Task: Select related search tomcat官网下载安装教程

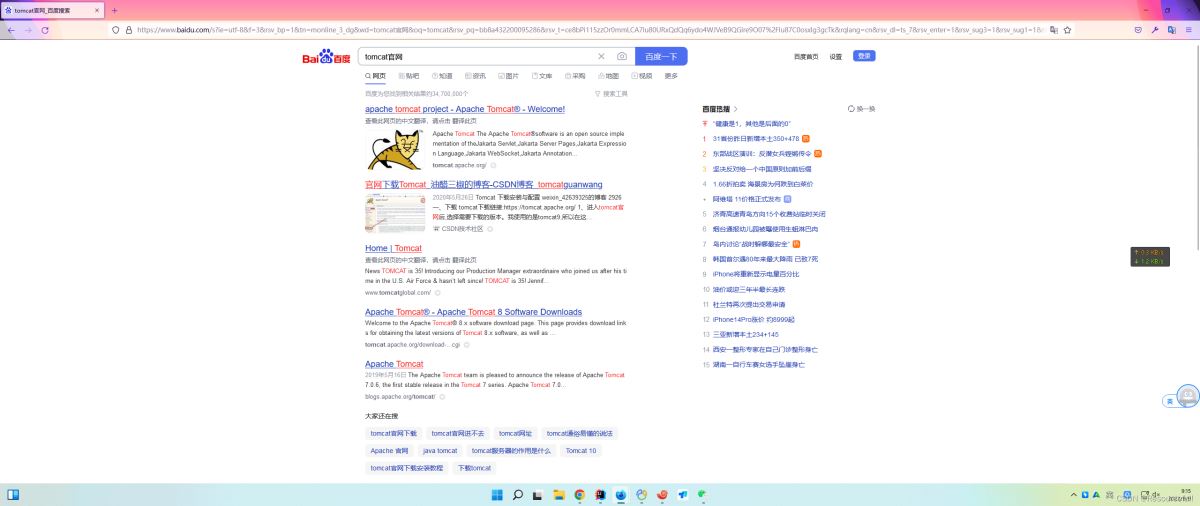Action: click(x=406, y=468)
